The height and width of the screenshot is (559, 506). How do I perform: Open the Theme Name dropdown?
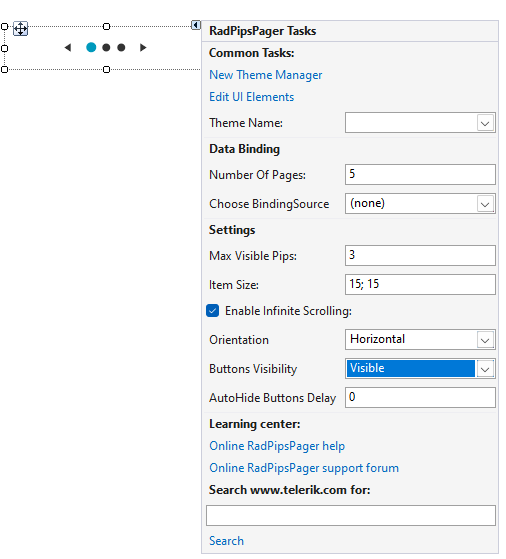tap(485, 123)
